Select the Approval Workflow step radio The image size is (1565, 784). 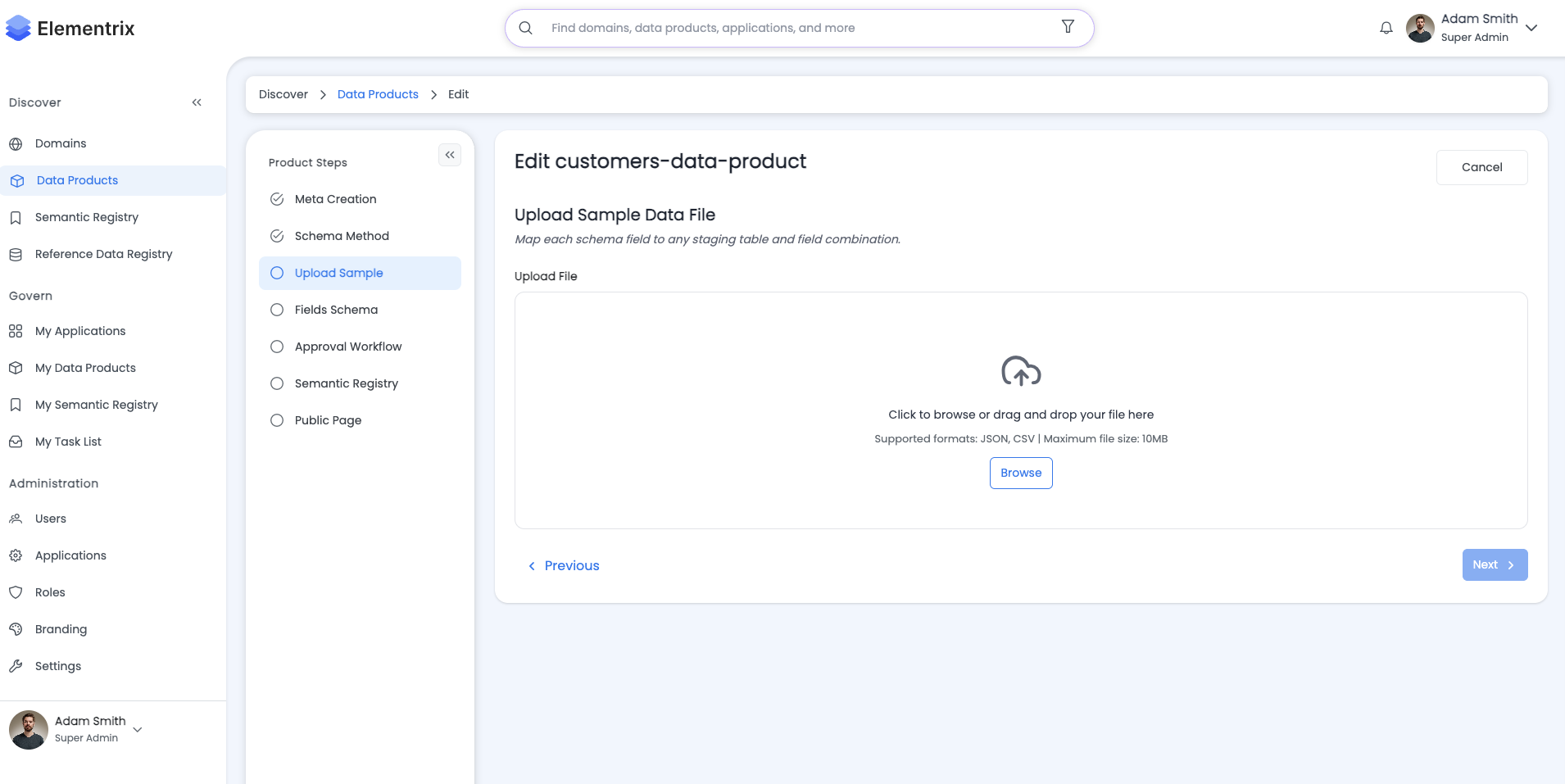pos(276,347)
